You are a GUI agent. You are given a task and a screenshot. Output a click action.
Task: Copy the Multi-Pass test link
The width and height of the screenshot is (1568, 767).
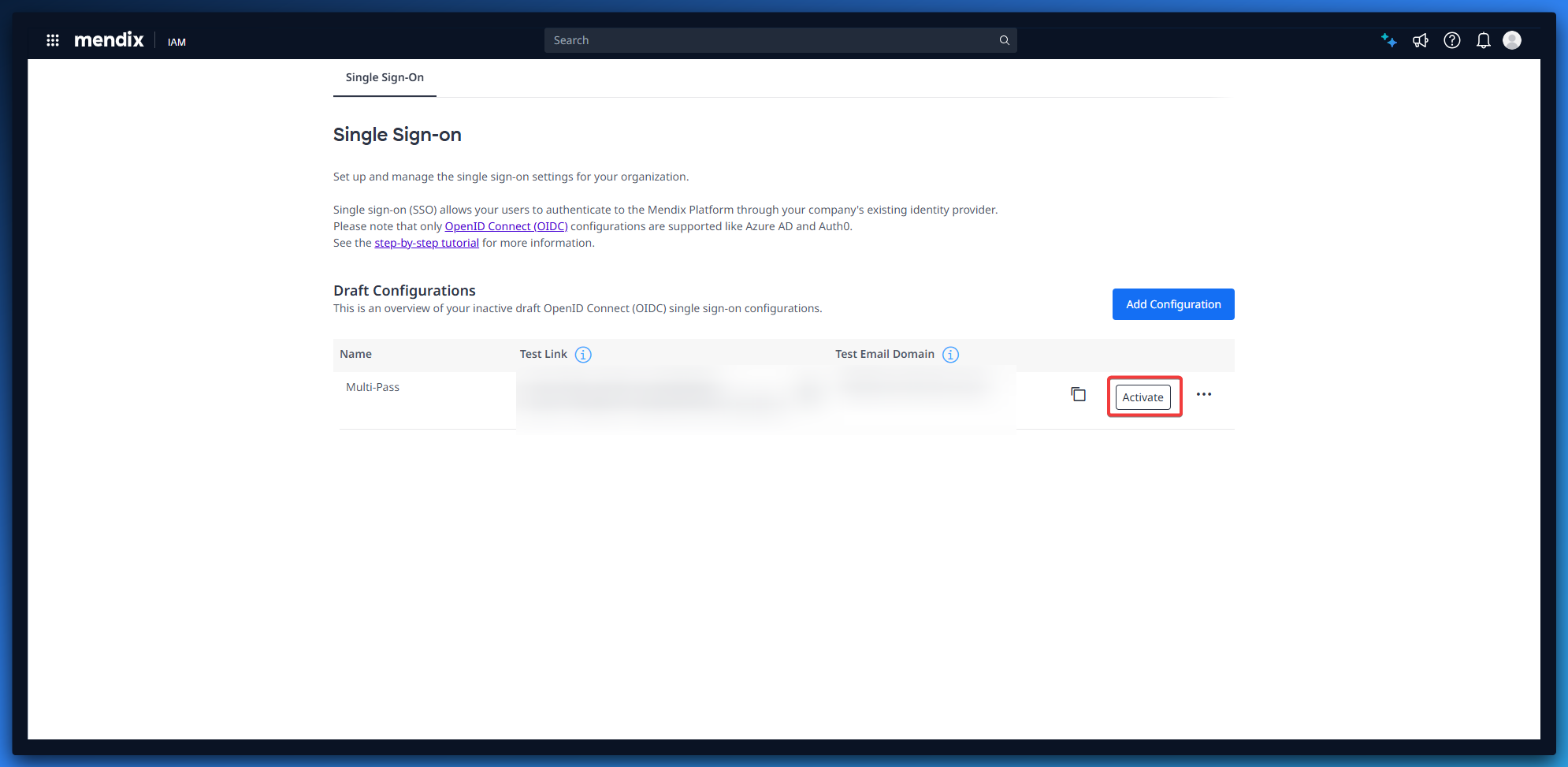pyautogui.click(x=1078, y=394)
